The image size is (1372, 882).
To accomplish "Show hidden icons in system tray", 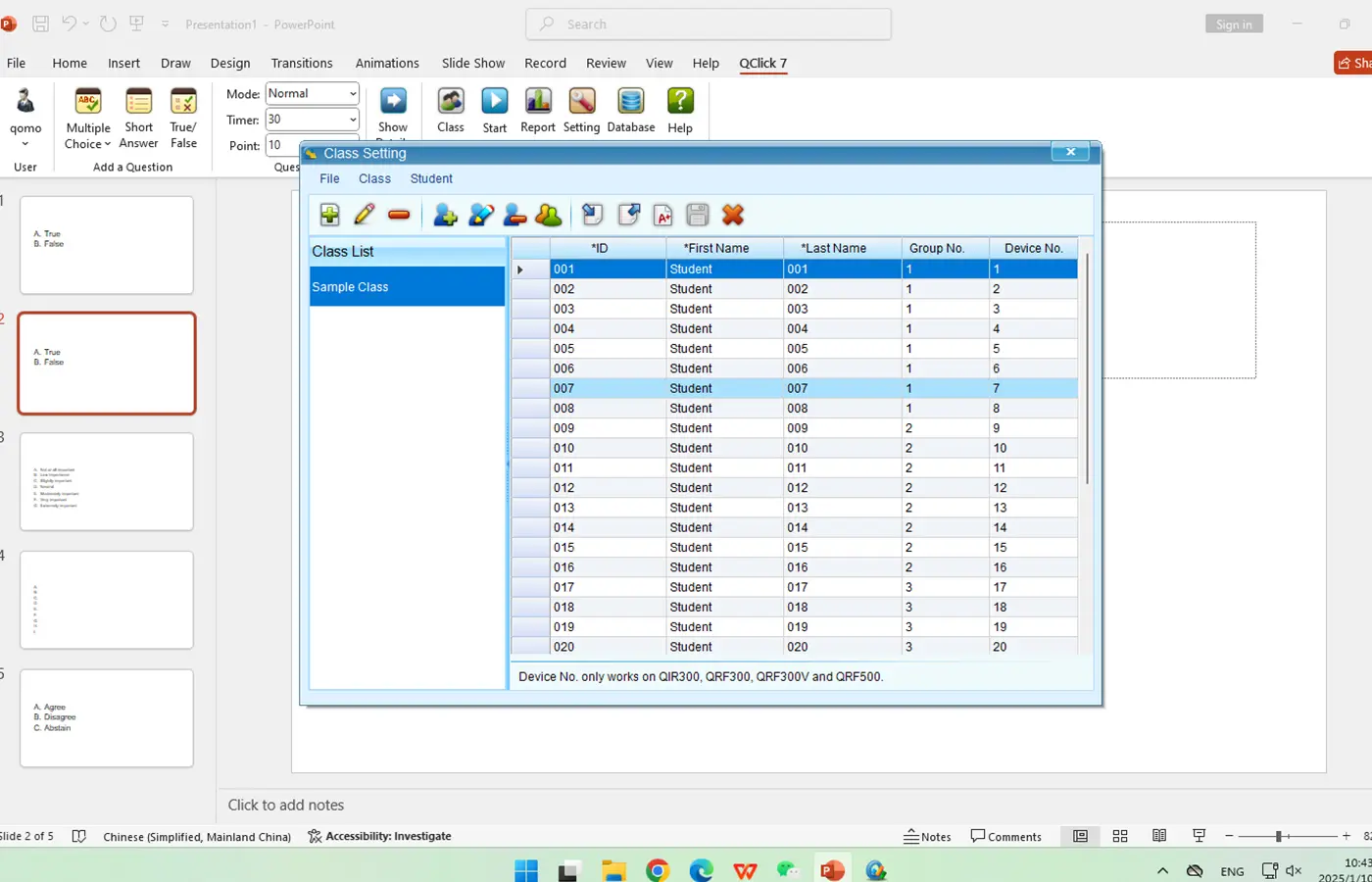I will point(1162,870).
